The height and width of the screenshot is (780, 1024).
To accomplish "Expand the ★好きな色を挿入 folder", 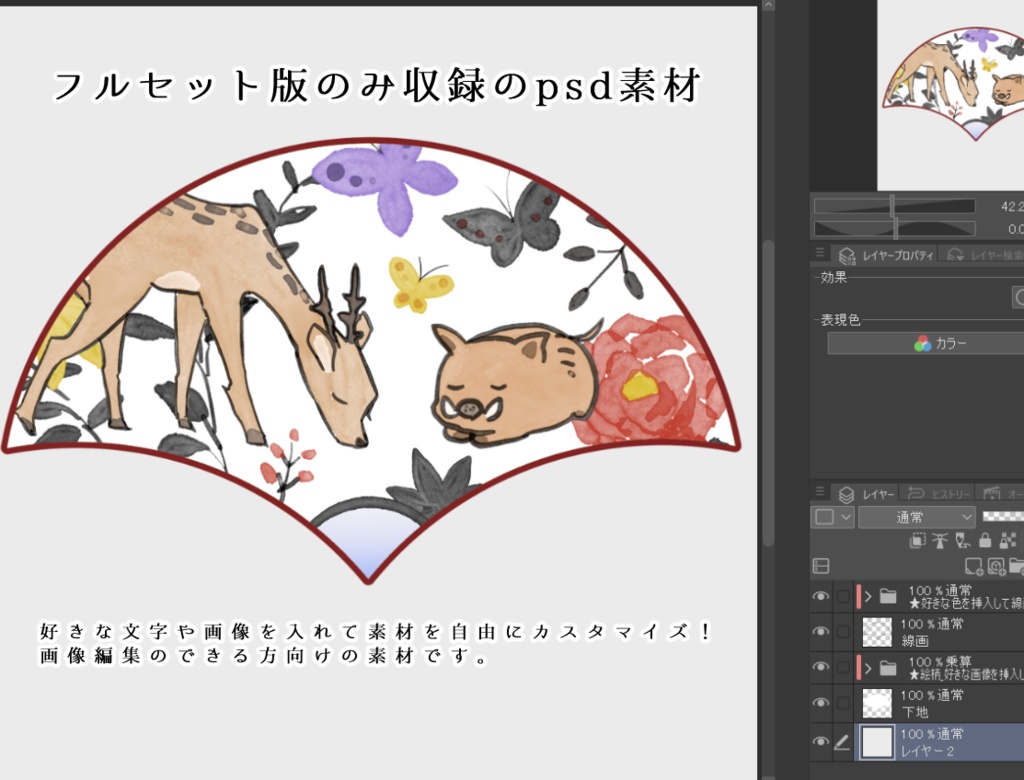I will click(868, 596).
